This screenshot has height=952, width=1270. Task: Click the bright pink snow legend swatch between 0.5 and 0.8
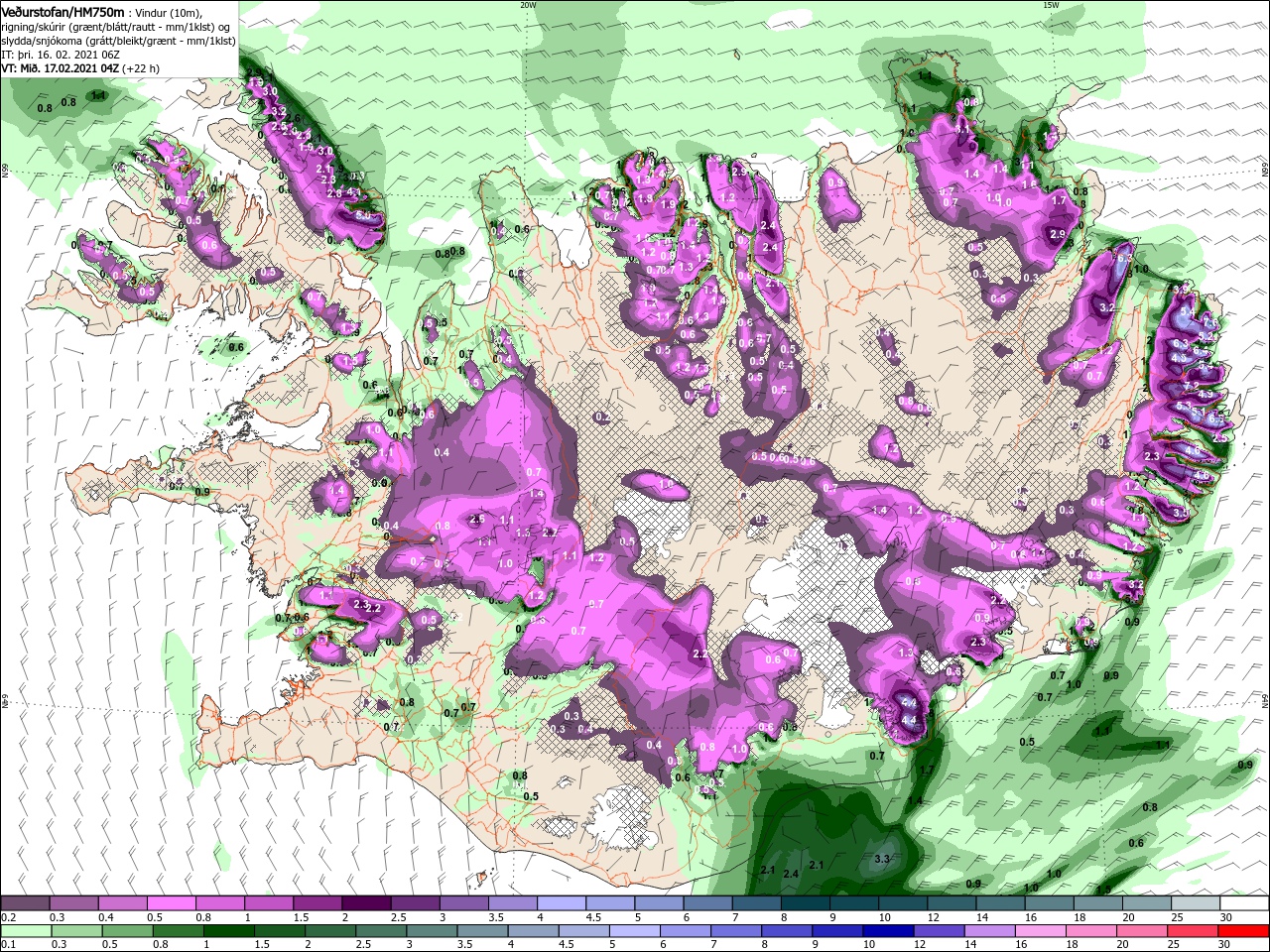pyautogui.click(x=171, y=903)
